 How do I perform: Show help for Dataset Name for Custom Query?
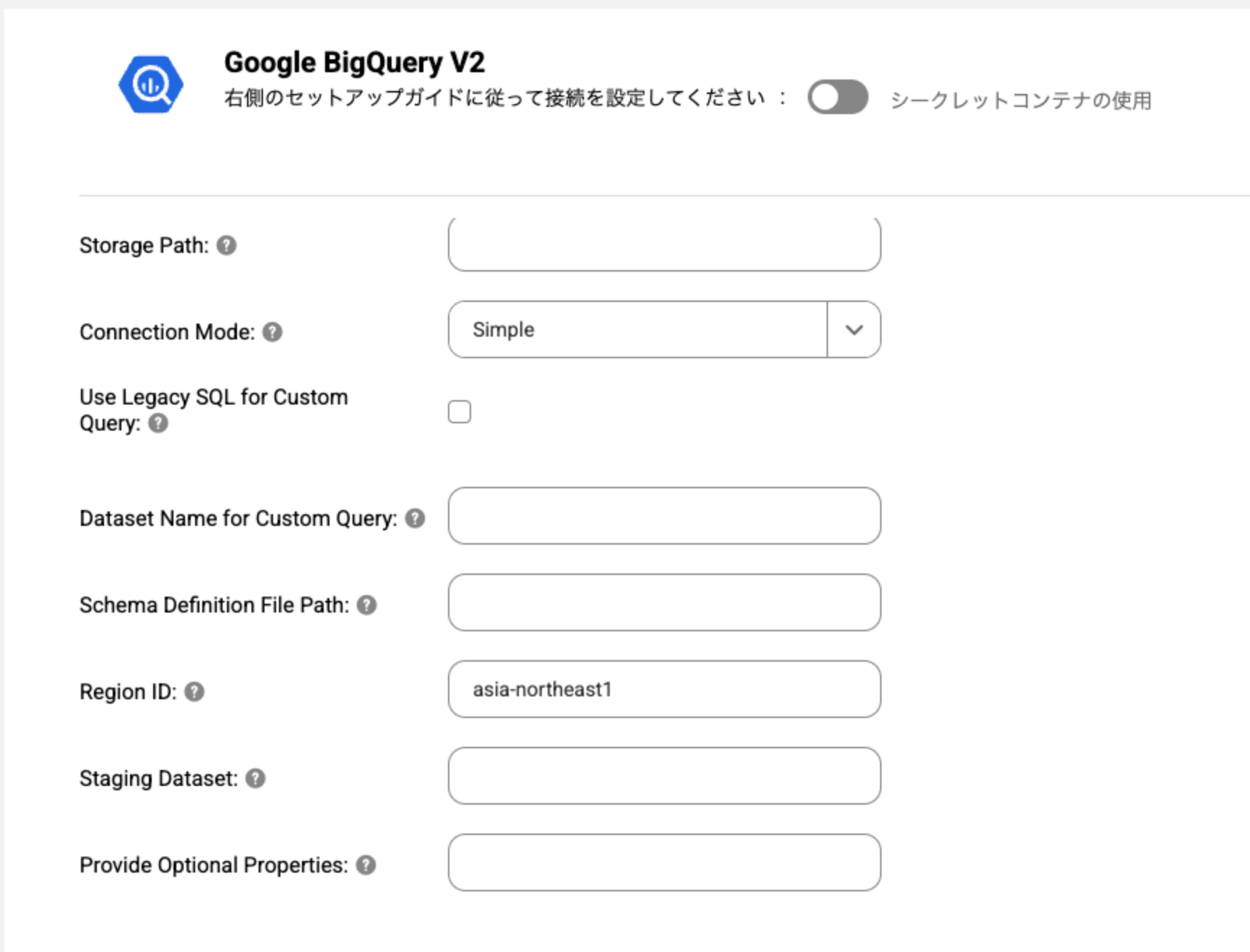[x=415, y=519]
